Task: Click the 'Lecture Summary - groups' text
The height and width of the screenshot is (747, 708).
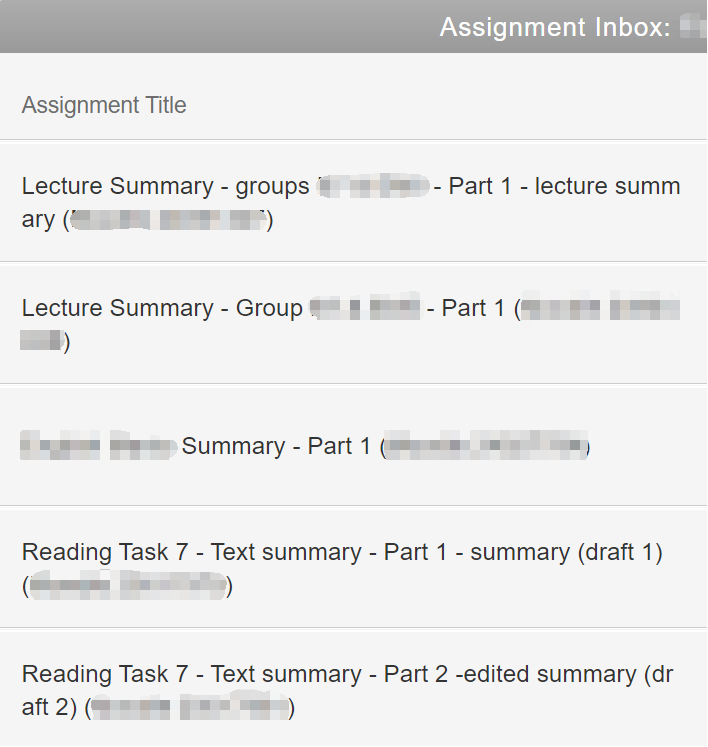Action: click(x=166, y=186)
